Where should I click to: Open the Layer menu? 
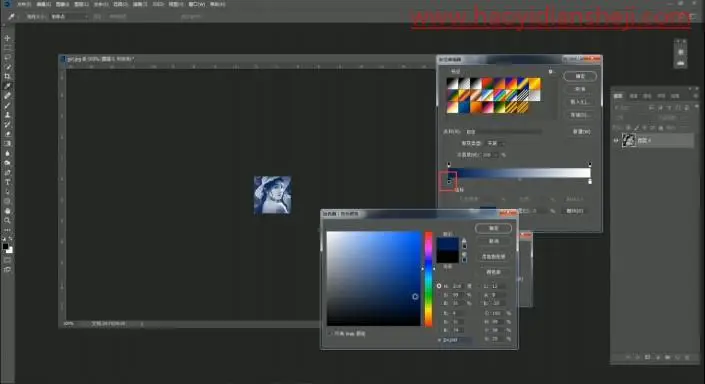(81, 4)
